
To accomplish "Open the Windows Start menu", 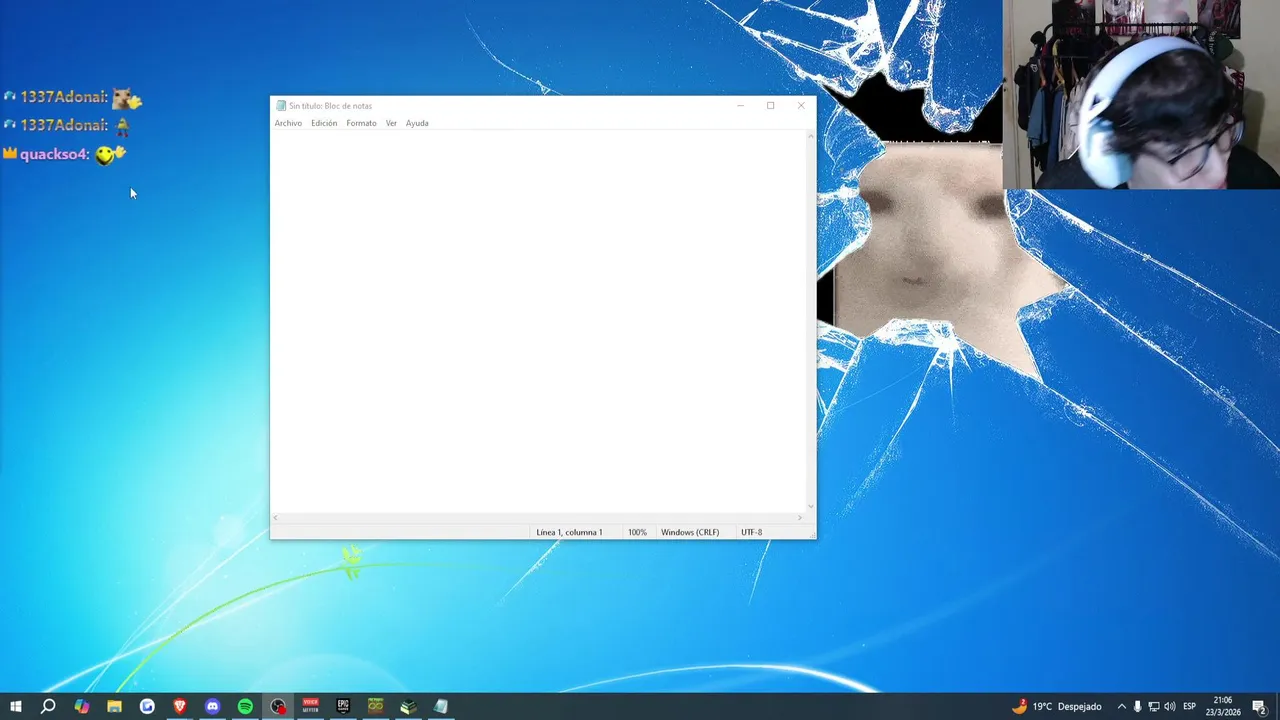I will click(16, 706).
